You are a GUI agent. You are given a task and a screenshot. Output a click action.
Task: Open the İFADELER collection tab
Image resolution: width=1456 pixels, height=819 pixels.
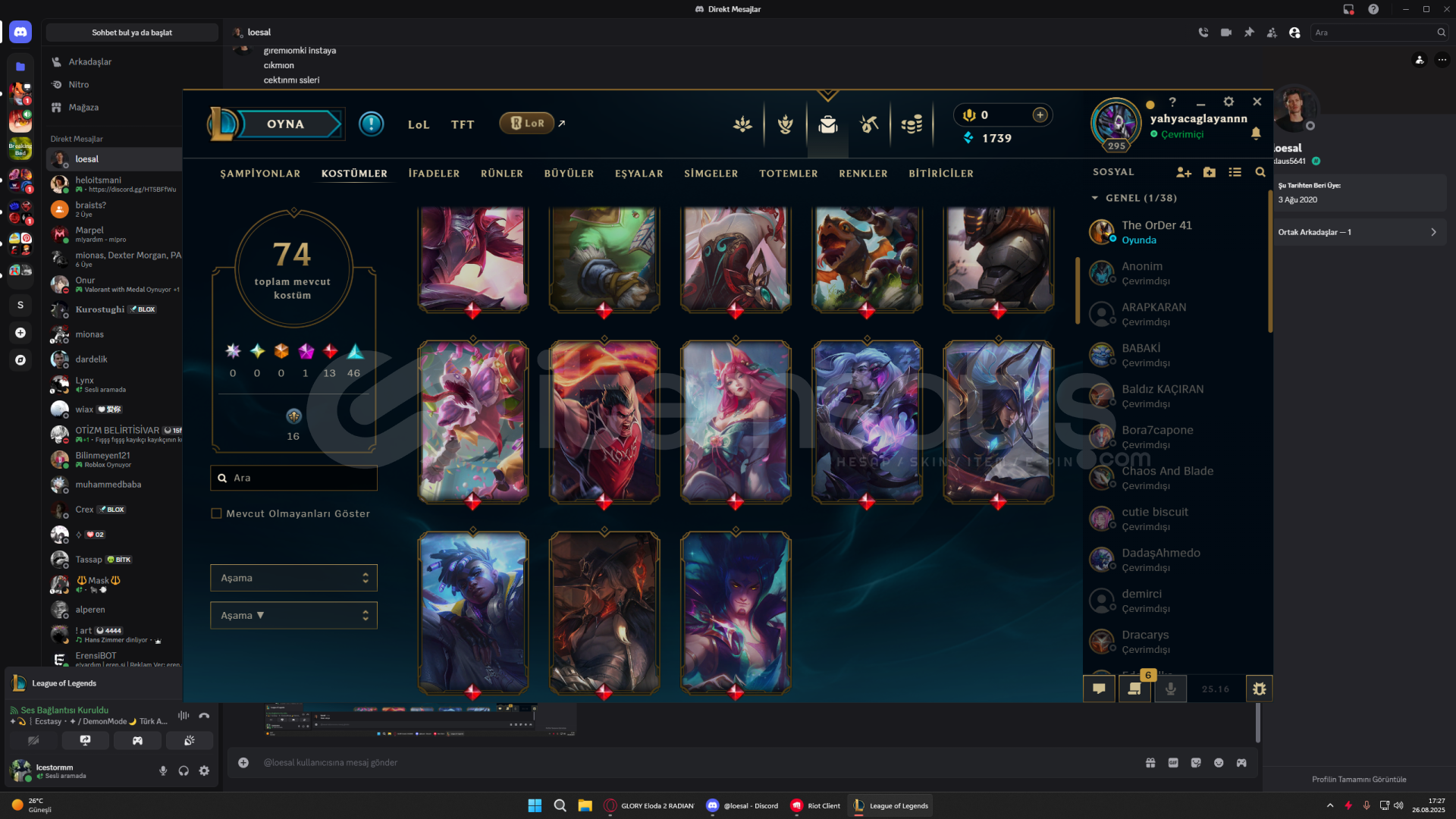434,174
